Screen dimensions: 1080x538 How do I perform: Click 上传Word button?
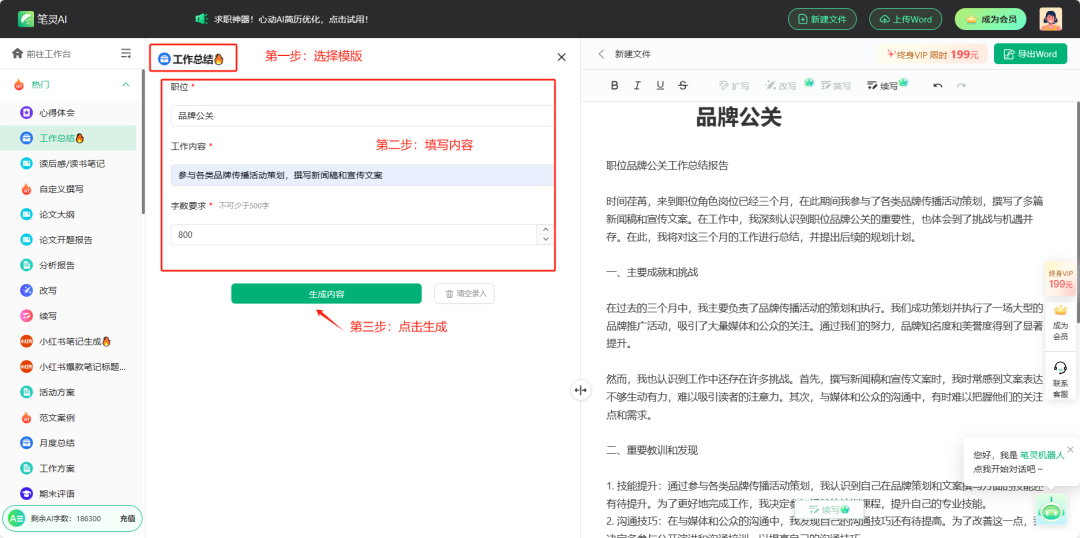pos(906,19)
